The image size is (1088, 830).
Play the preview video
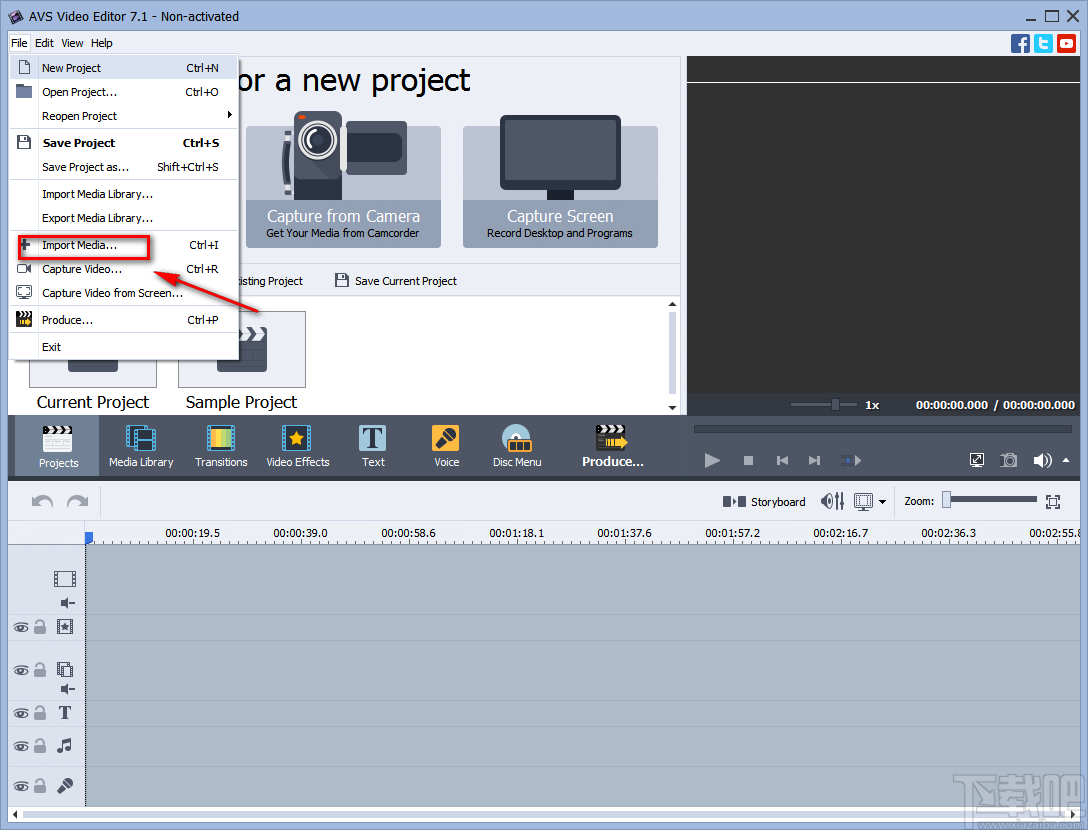712,460
